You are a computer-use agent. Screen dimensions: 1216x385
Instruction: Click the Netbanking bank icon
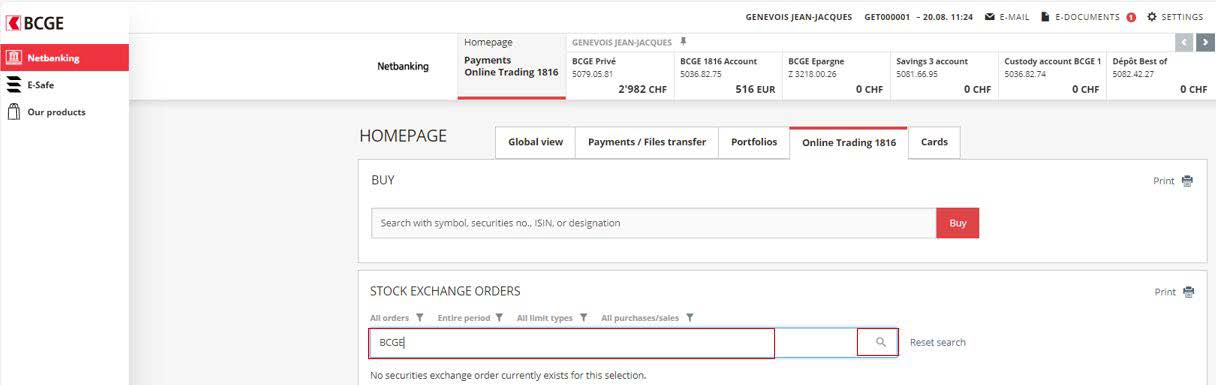click(x=13, y=58)
